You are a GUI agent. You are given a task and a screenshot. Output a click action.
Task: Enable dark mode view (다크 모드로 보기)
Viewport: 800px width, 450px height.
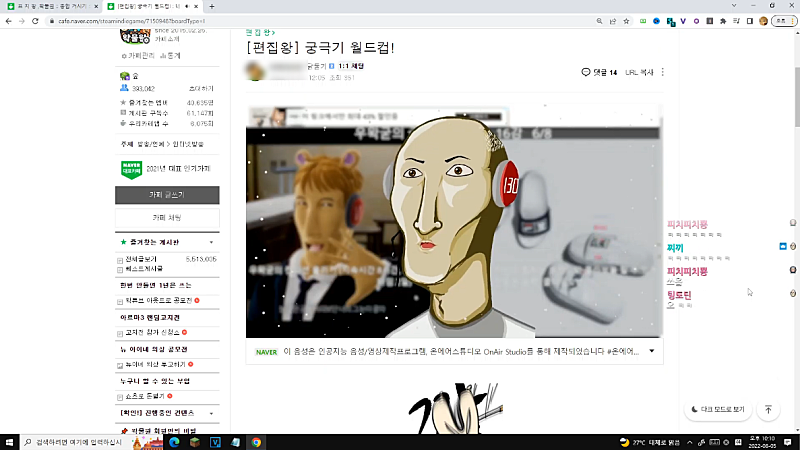click(x=717, y=409)
